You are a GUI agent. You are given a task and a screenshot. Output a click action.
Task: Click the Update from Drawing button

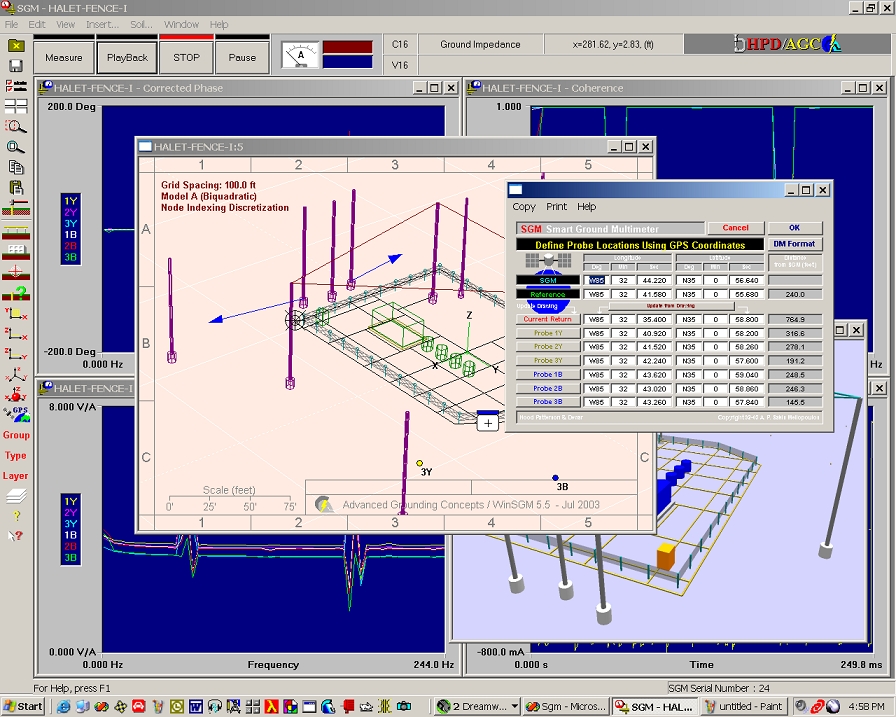(671, 306)
